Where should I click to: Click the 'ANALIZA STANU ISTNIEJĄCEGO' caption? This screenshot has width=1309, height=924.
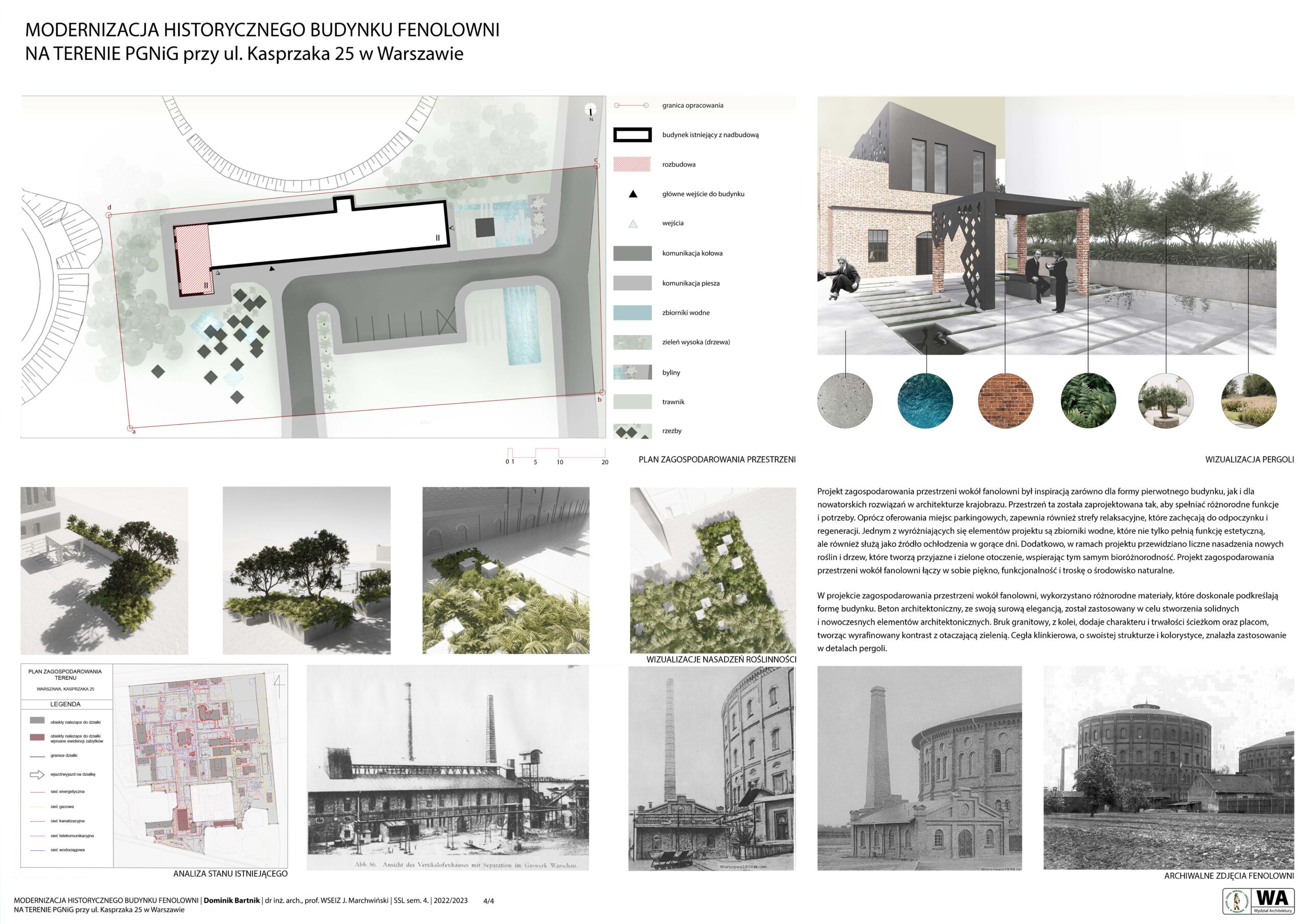[230, 874]
